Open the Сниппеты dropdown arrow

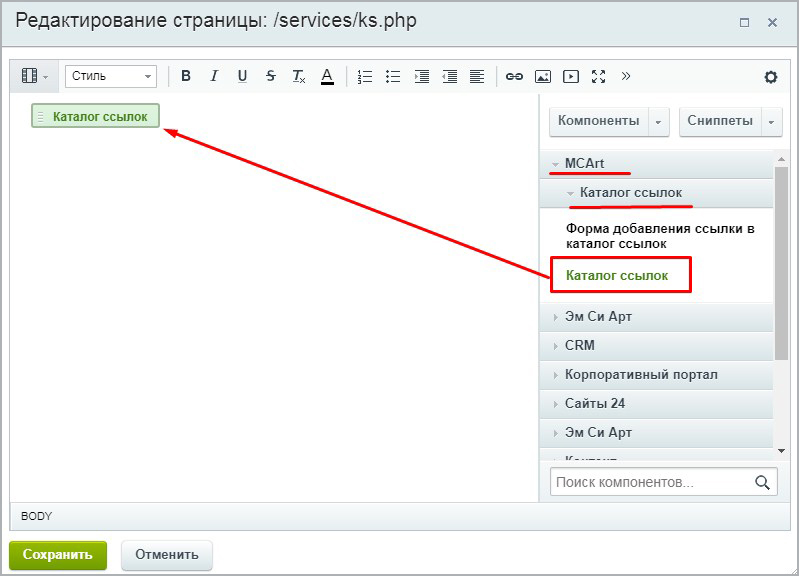[771, 122]
